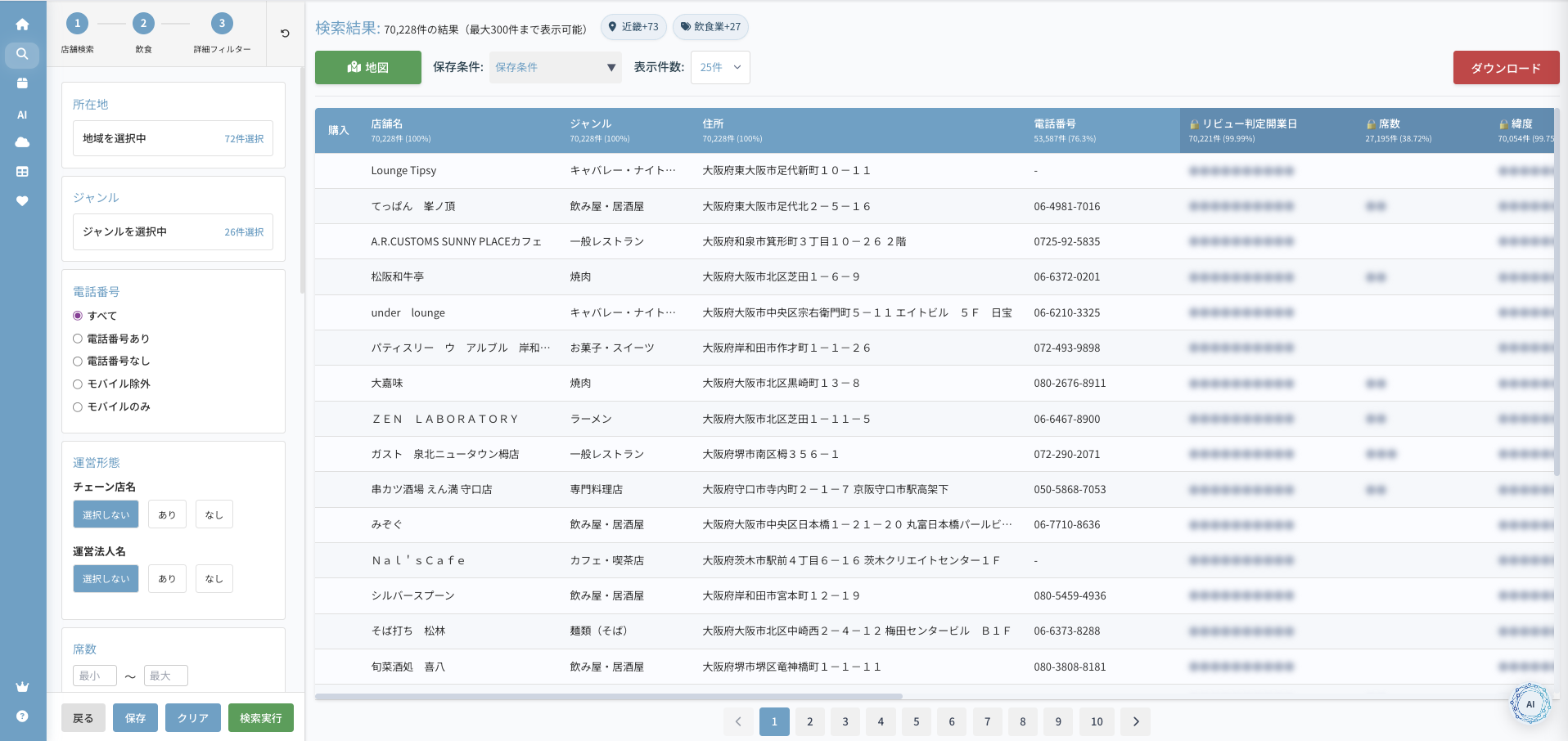This screenshot has height=741, width=1568.
Task: Click the 近畿+73 location tag
Action: tap(633, 27)
